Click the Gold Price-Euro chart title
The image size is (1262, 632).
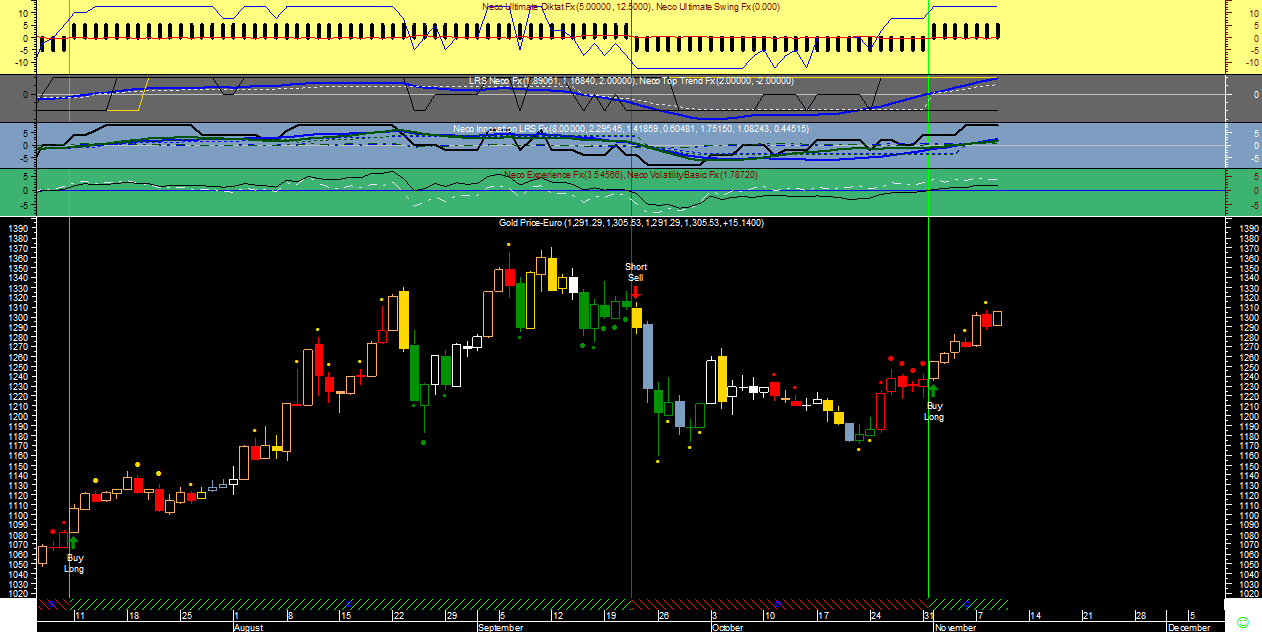tap(631, 222)
